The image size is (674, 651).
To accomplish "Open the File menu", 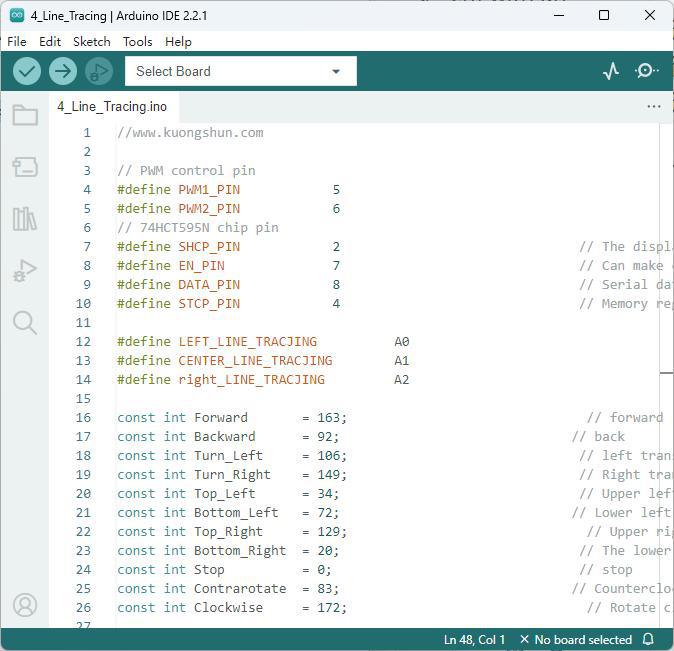I will coord(17,42).
